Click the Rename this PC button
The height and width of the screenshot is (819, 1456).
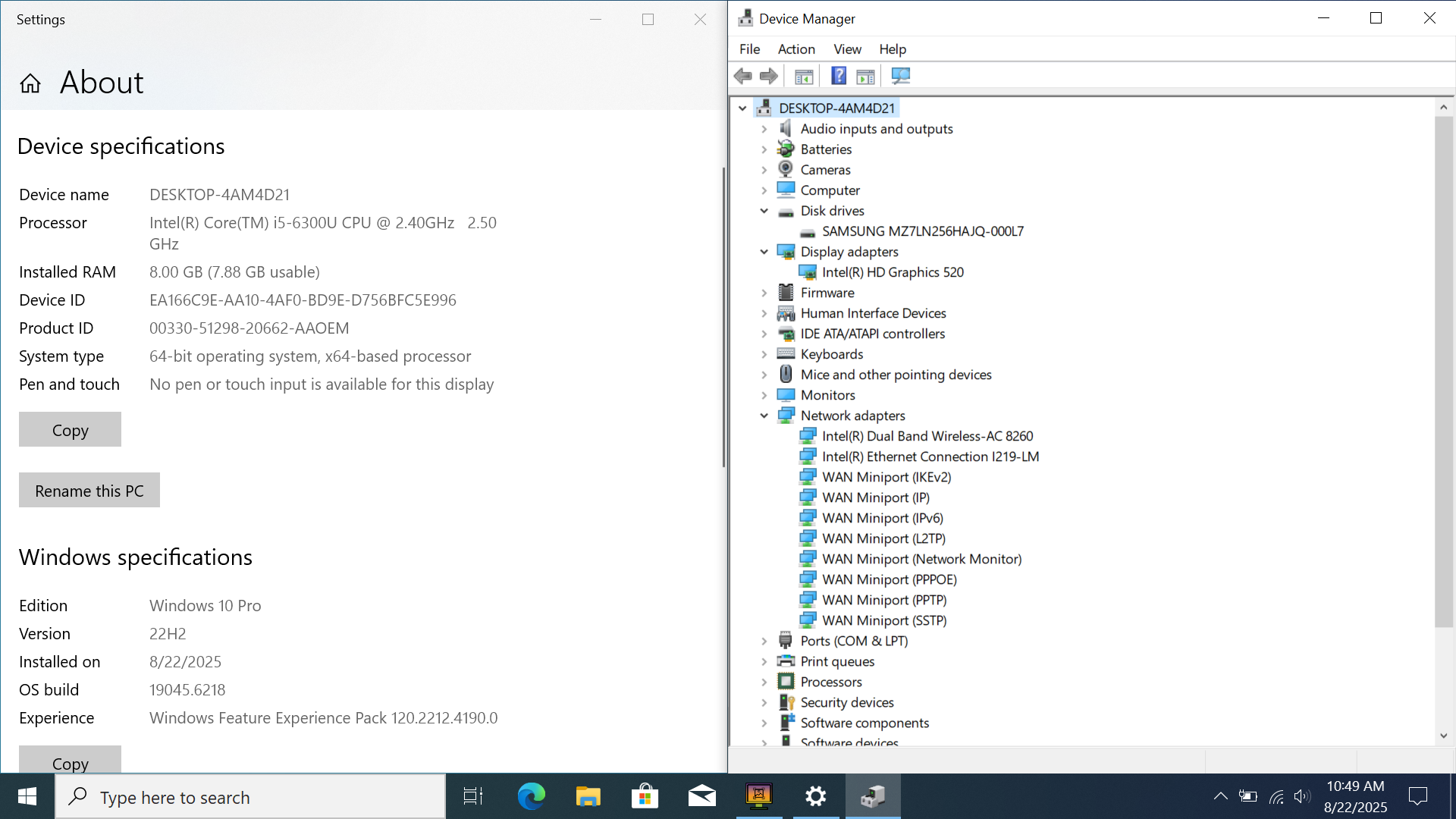point(89,491)
